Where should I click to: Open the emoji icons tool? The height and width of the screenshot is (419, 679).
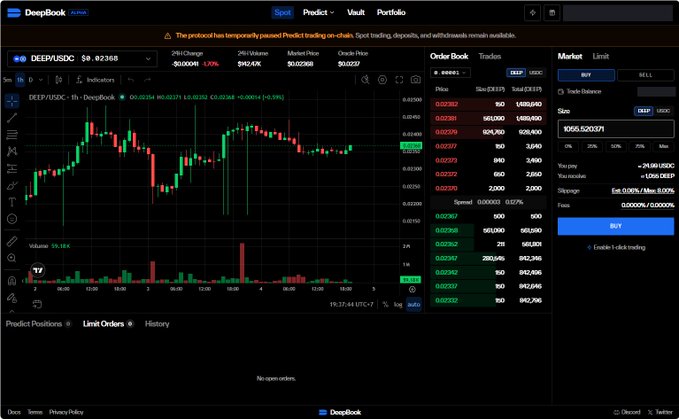pyautogui.click(x=12, y=219)
